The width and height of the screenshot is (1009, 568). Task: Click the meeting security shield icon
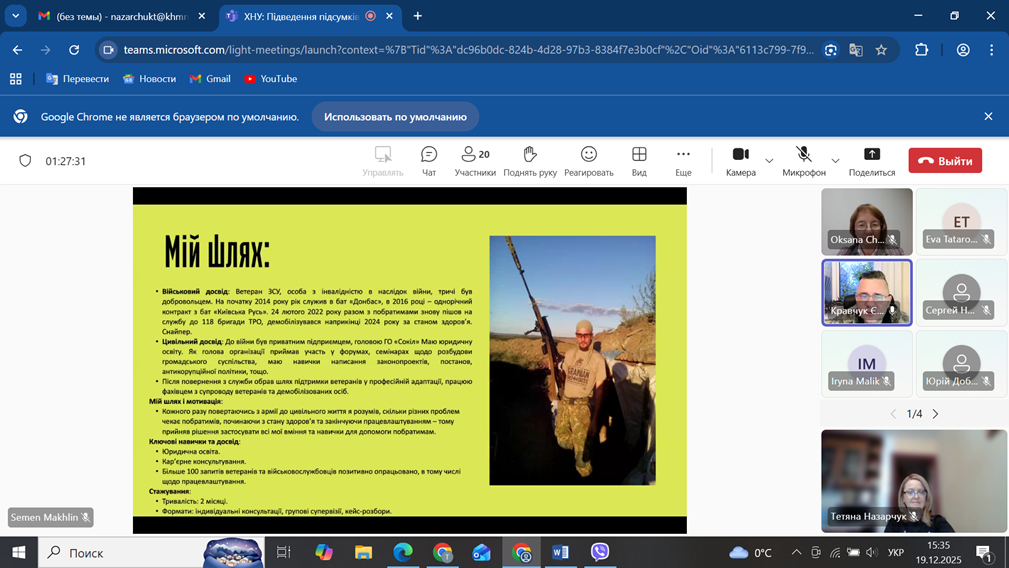(25, 161)
